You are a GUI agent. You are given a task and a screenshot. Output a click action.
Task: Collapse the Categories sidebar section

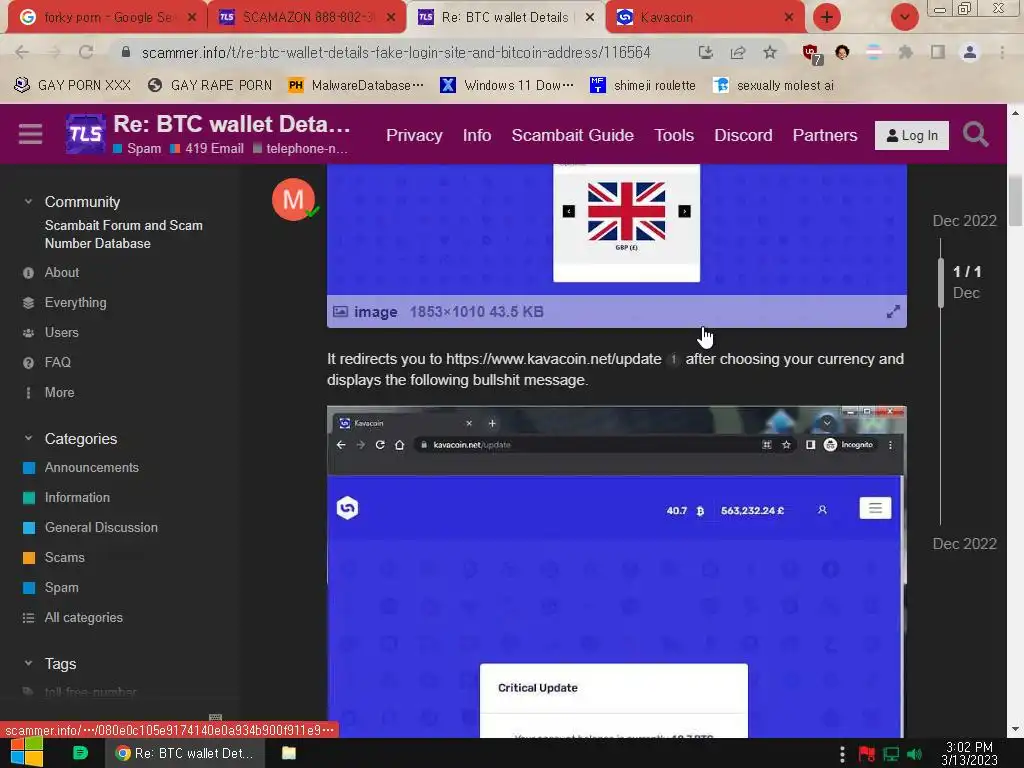(x=28, y=438)
